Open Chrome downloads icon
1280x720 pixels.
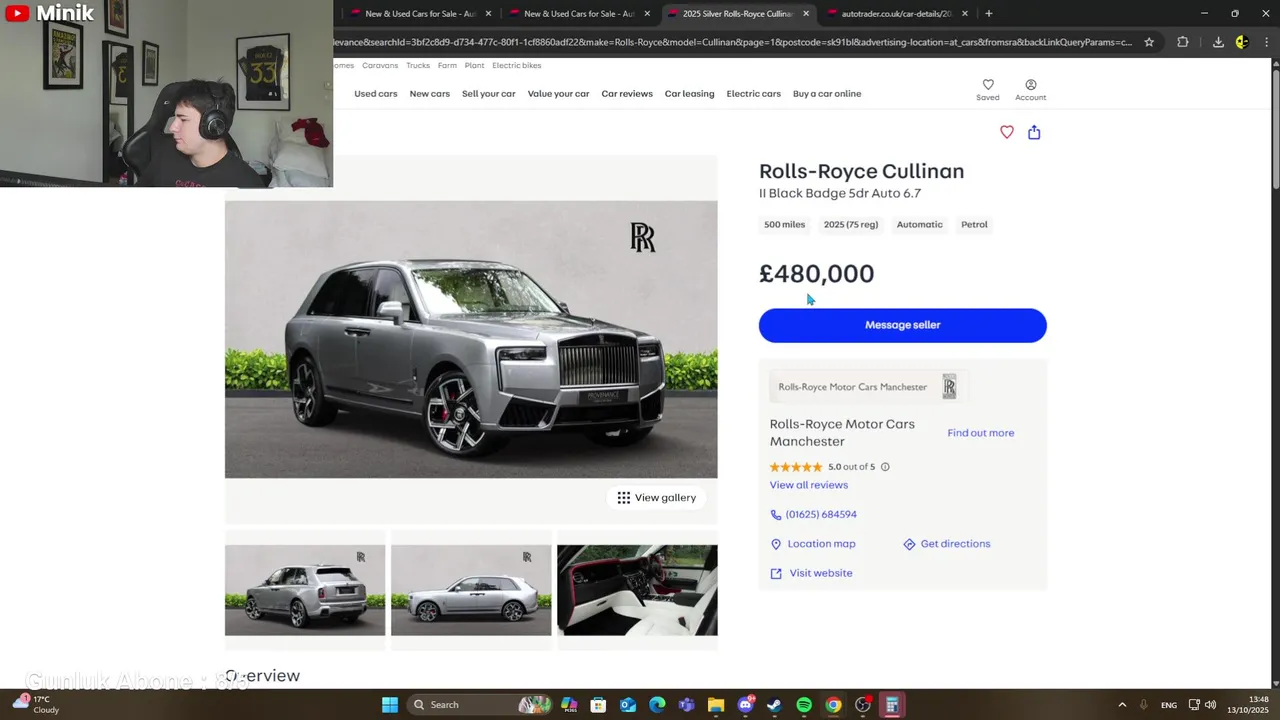pyautogui.click(x=1218, y=42)
